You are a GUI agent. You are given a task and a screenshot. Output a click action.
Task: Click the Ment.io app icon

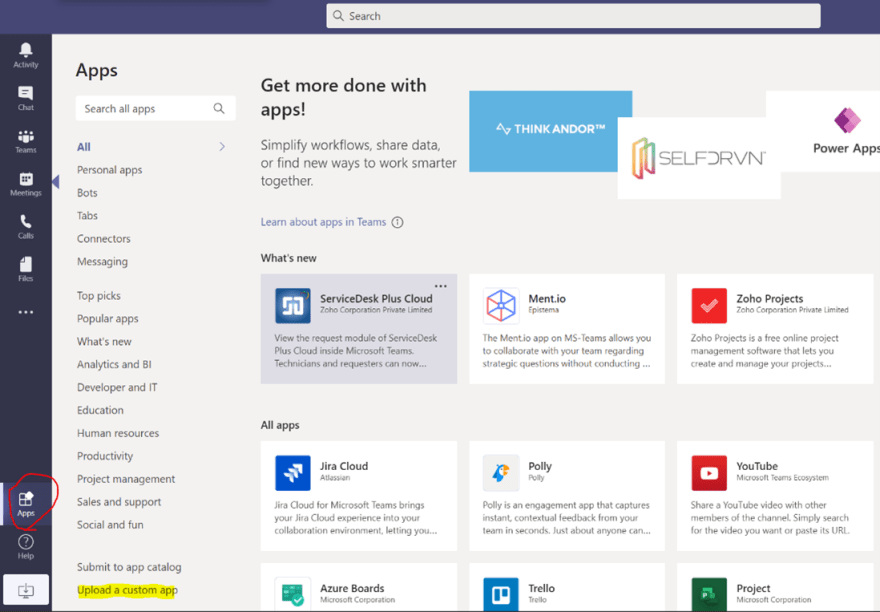[501, 305]
